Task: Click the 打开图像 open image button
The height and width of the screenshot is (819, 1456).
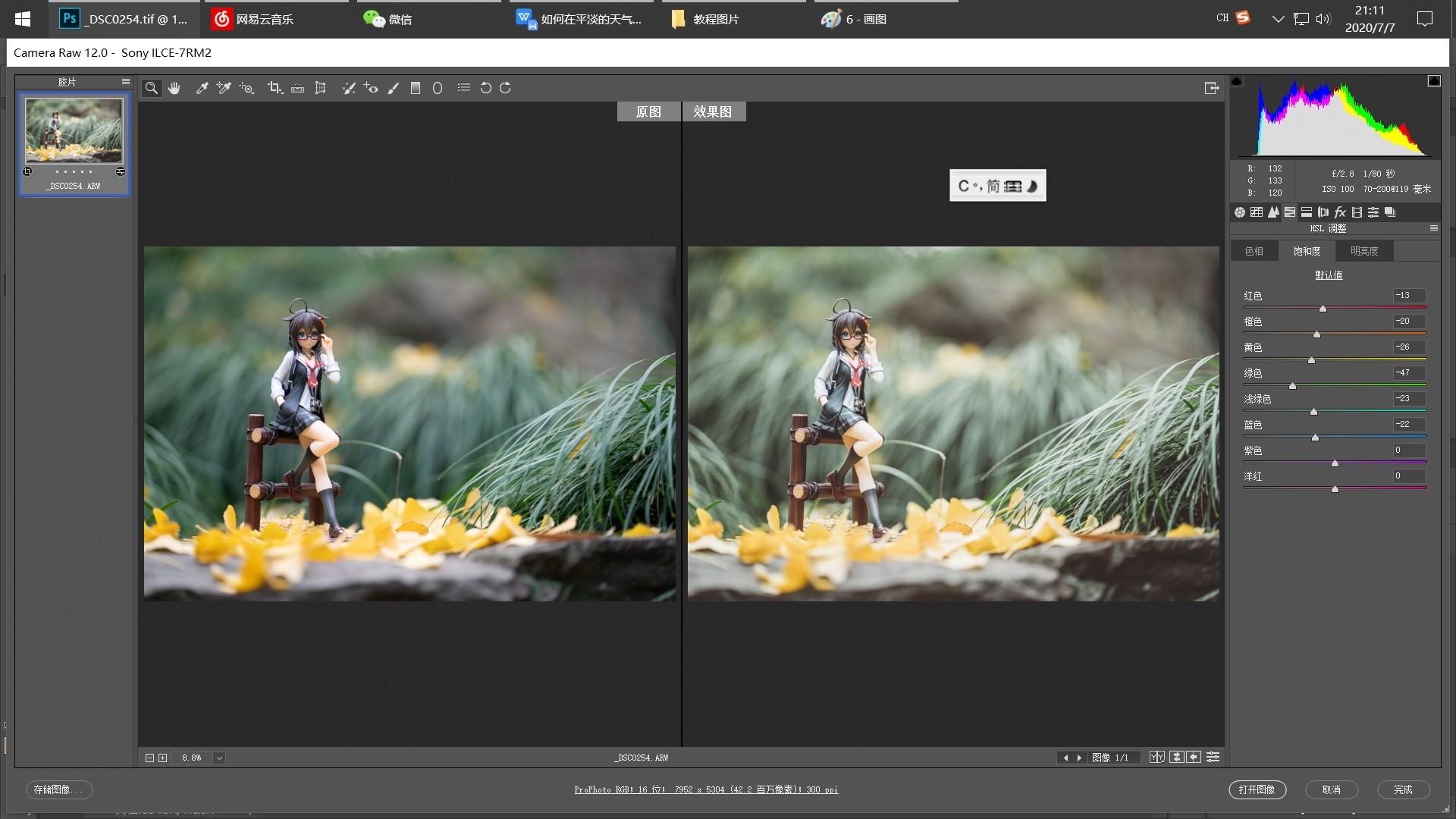Action: click(x=1257, y=789)
